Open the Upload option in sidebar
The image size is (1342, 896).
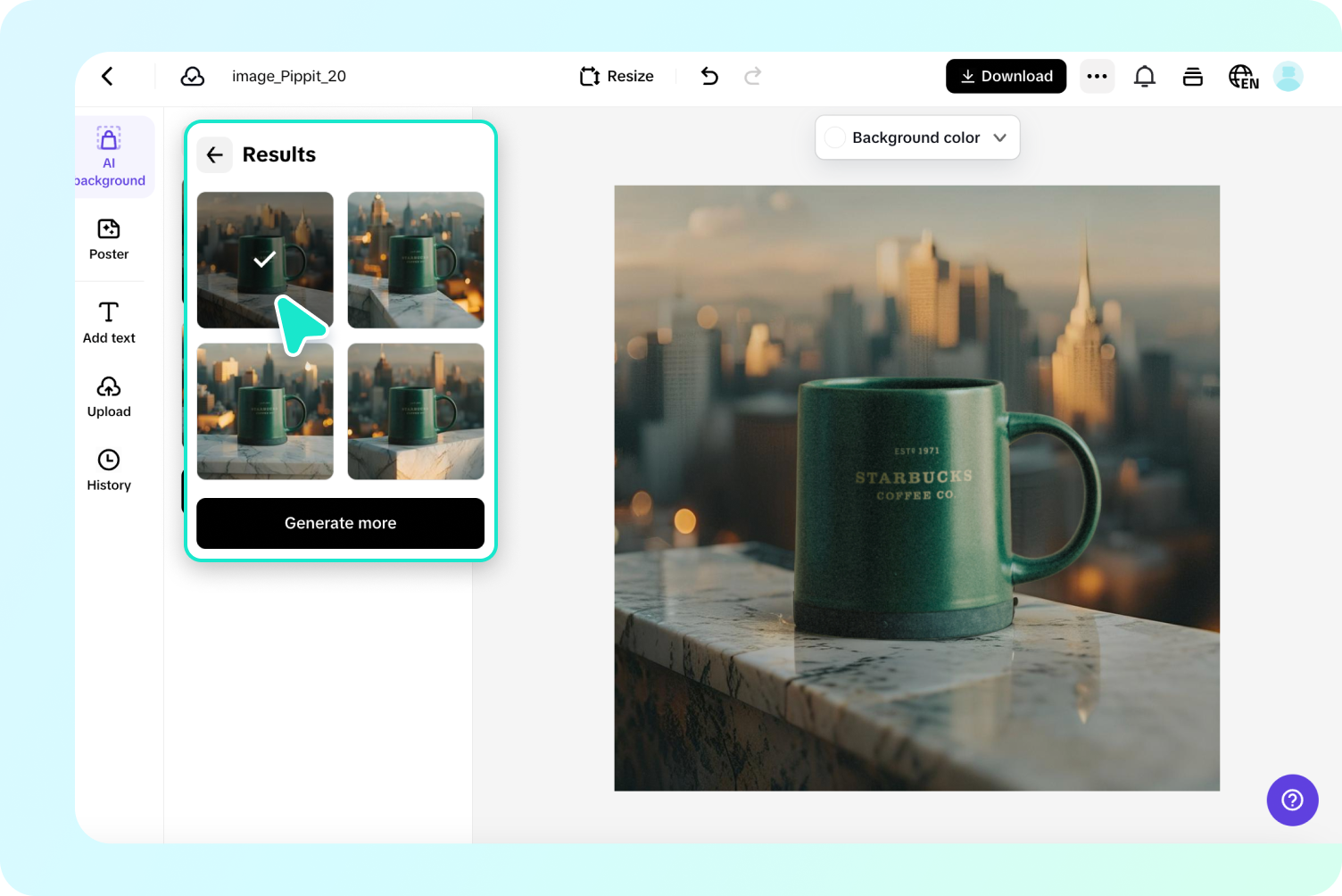109,396
